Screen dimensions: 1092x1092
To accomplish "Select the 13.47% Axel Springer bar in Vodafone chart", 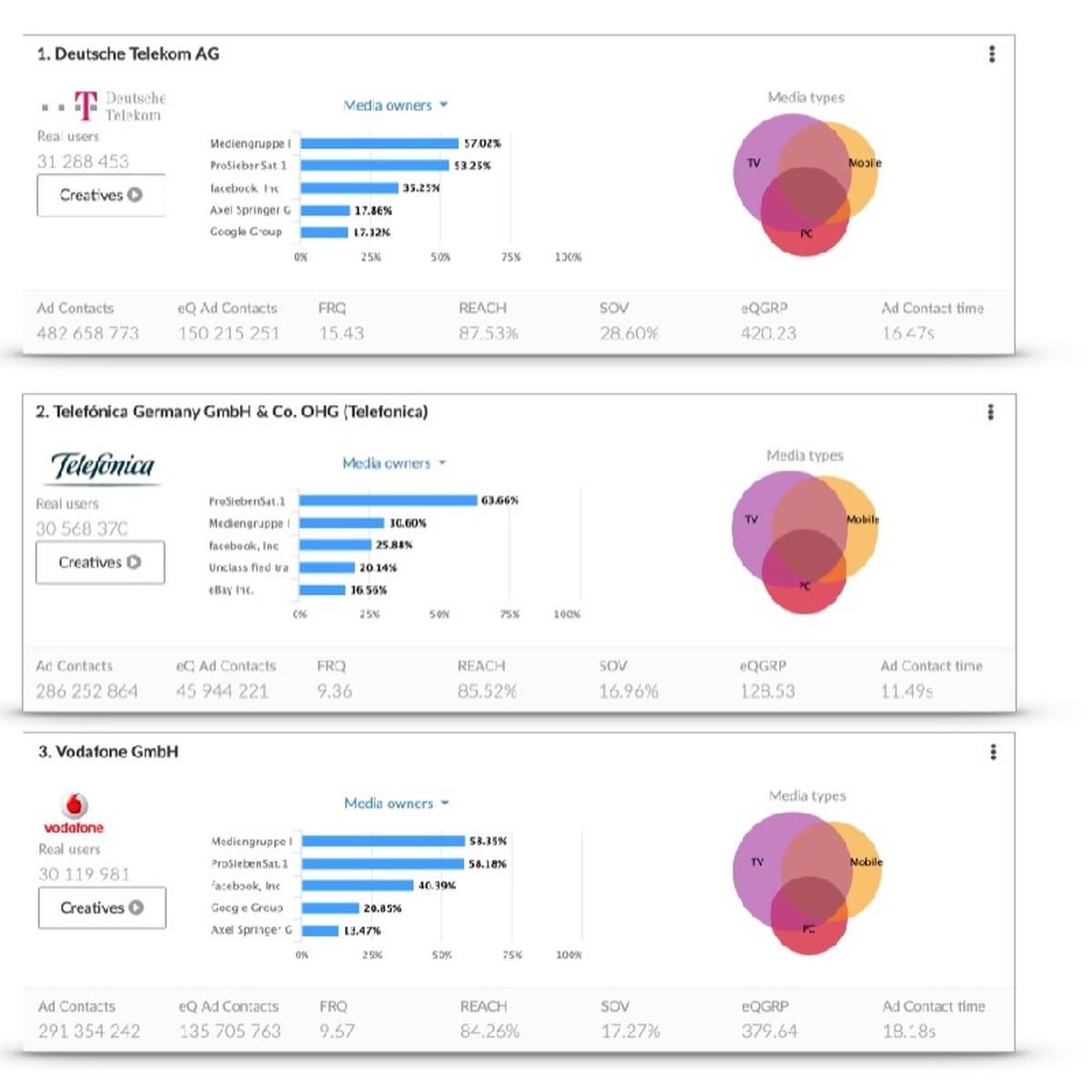I will [320, 930].
